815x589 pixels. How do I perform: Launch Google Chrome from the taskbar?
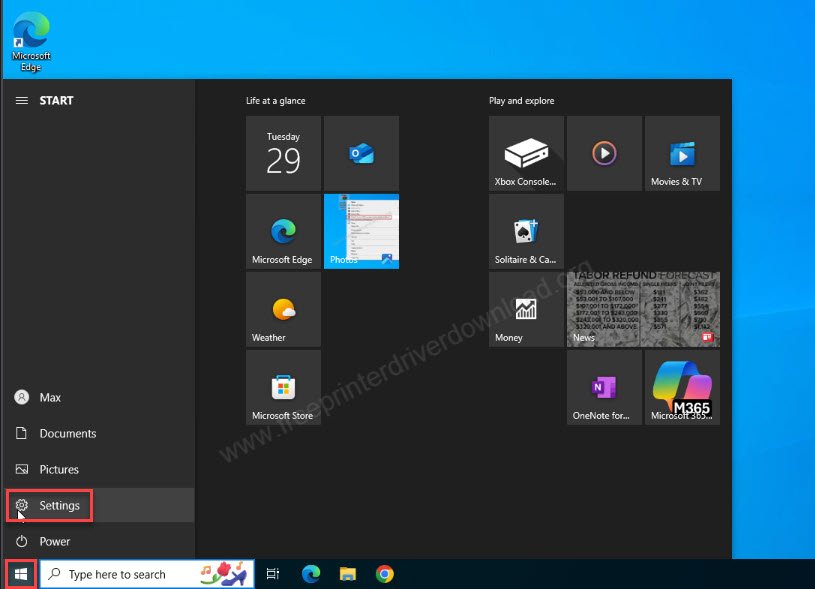[385, 574]
